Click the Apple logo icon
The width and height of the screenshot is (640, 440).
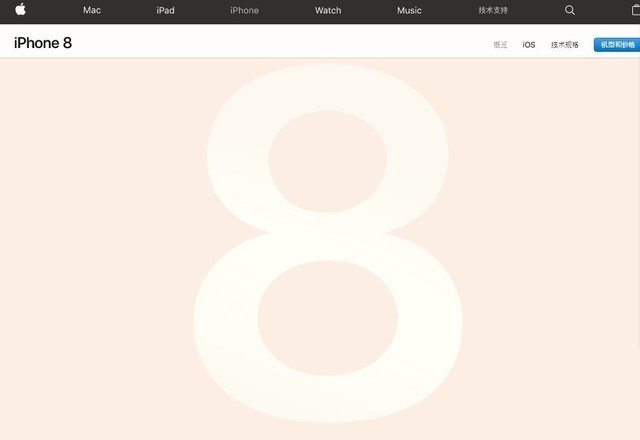tap(20, 10)
